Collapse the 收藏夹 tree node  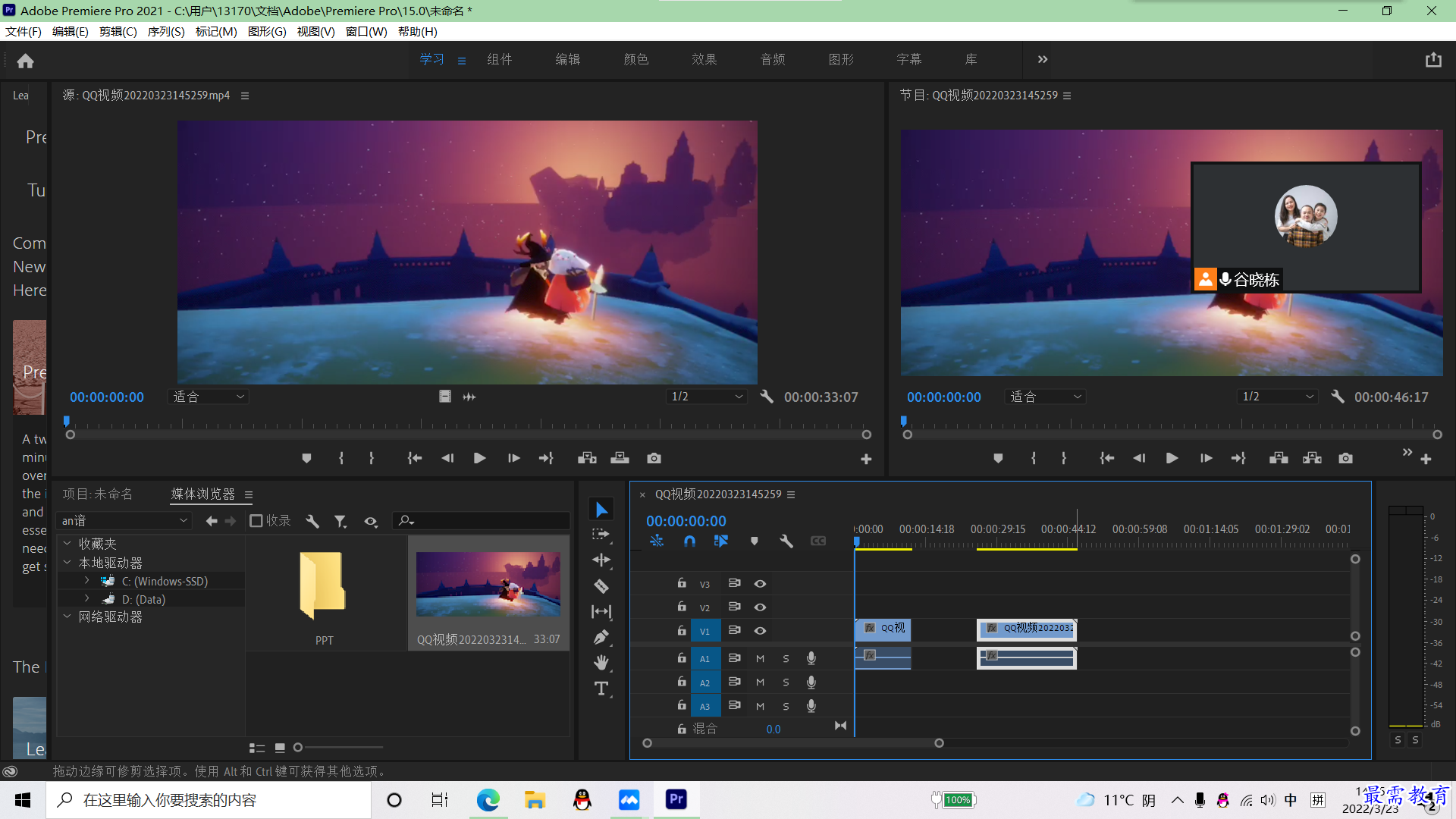click(67, 543)
